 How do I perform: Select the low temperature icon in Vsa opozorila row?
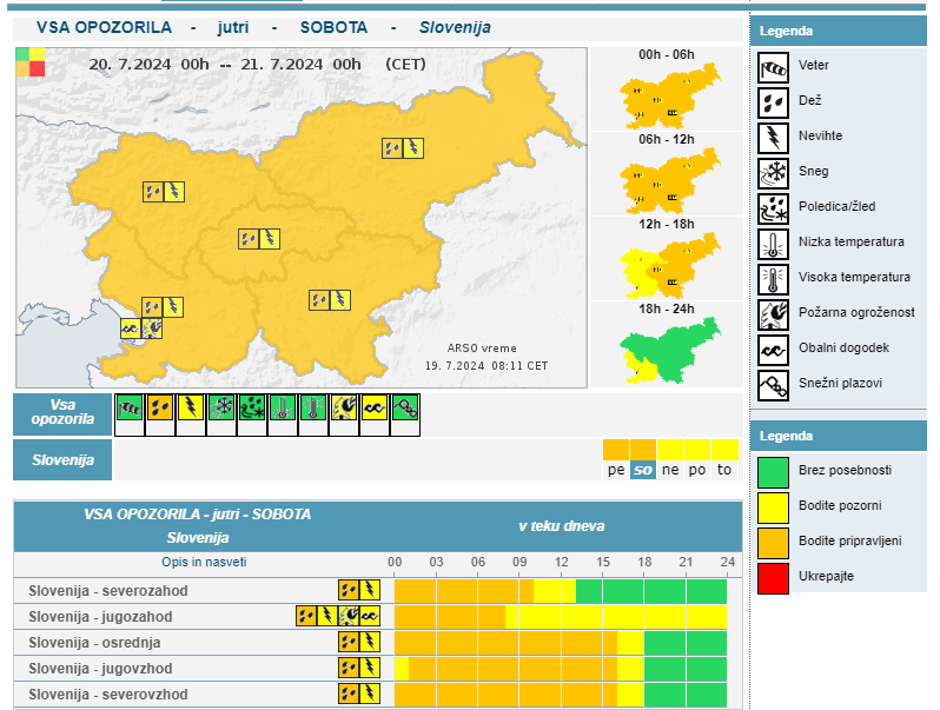(x=283, y=407)
